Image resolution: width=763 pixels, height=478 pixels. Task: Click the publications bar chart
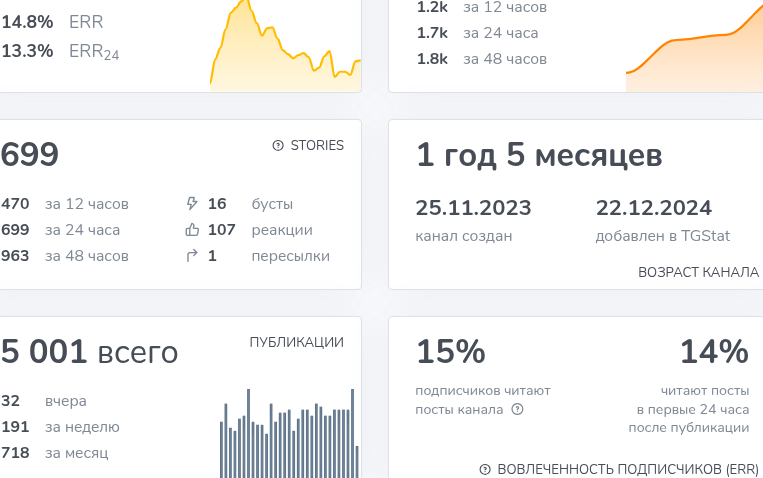[x=290, y=433]
